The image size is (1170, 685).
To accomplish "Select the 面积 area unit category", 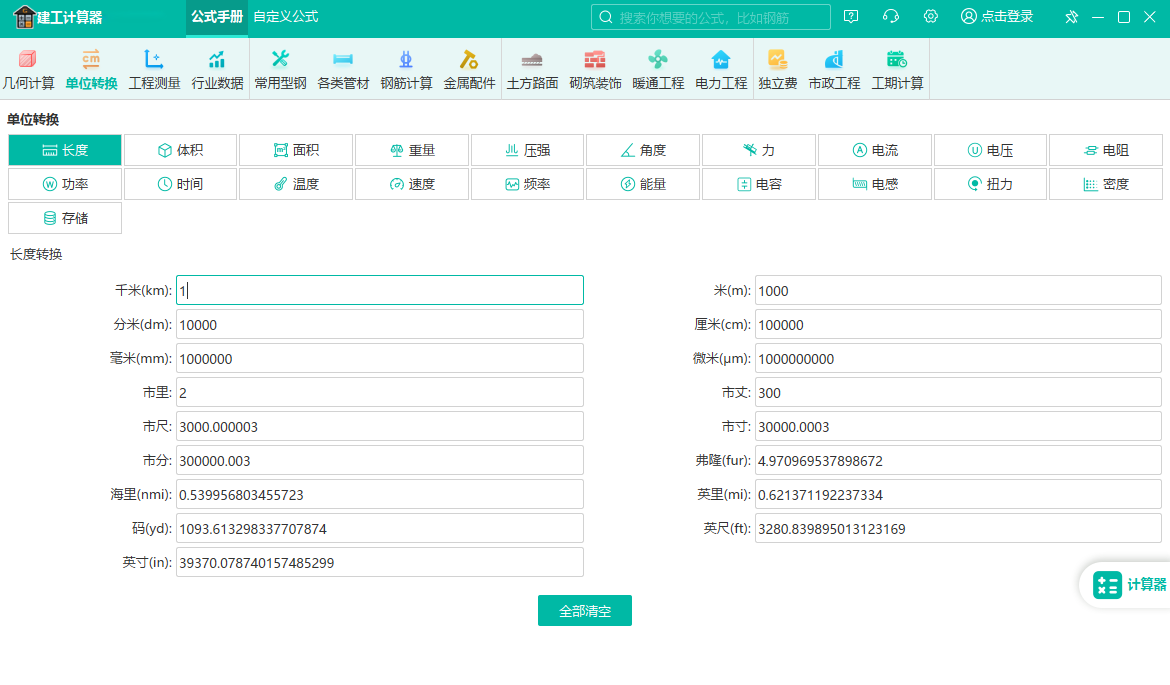I will coord(296,150).
